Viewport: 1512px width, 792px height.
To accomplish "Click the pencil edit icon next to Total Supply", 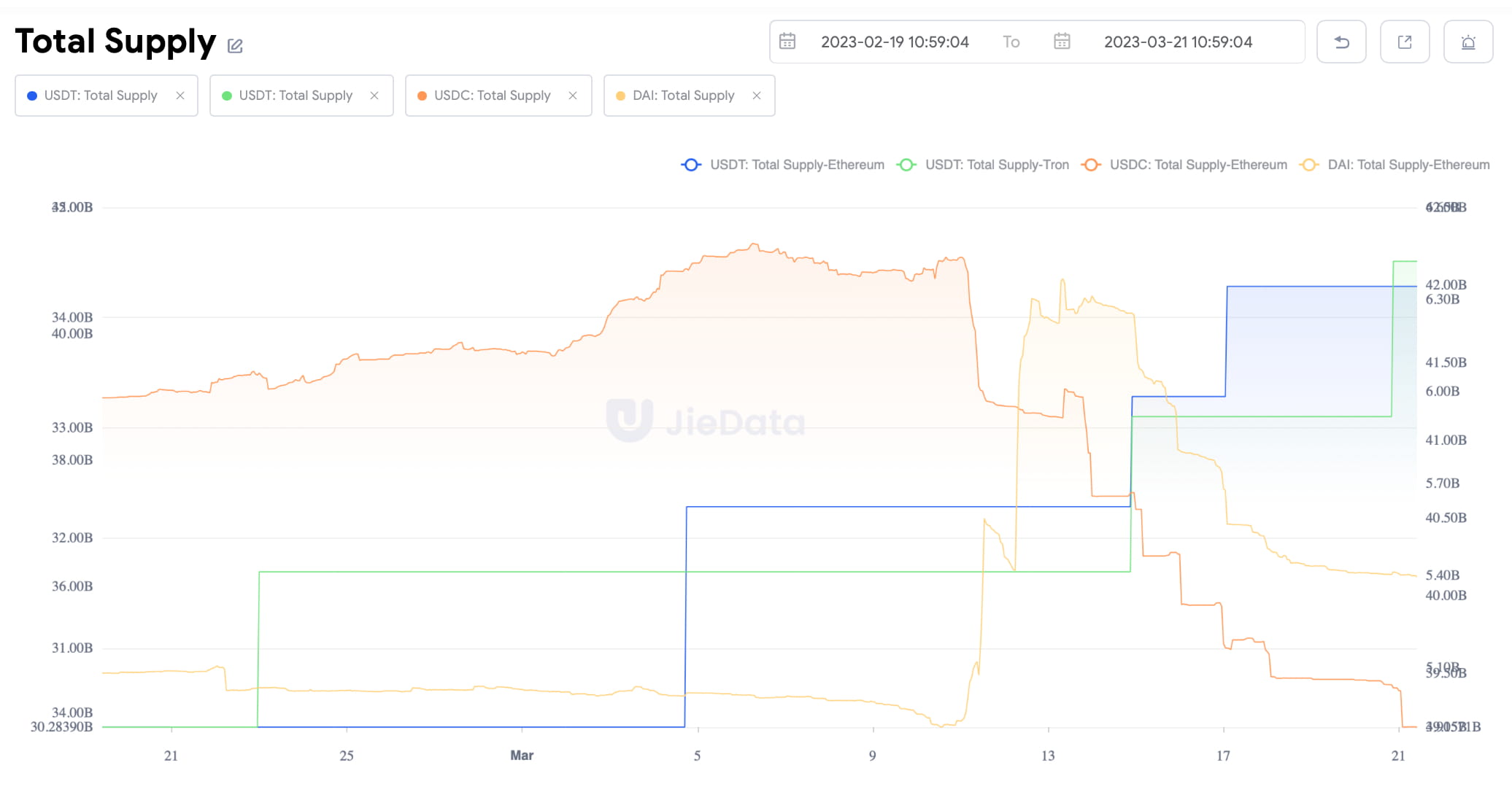I will (x=234, y=45).
